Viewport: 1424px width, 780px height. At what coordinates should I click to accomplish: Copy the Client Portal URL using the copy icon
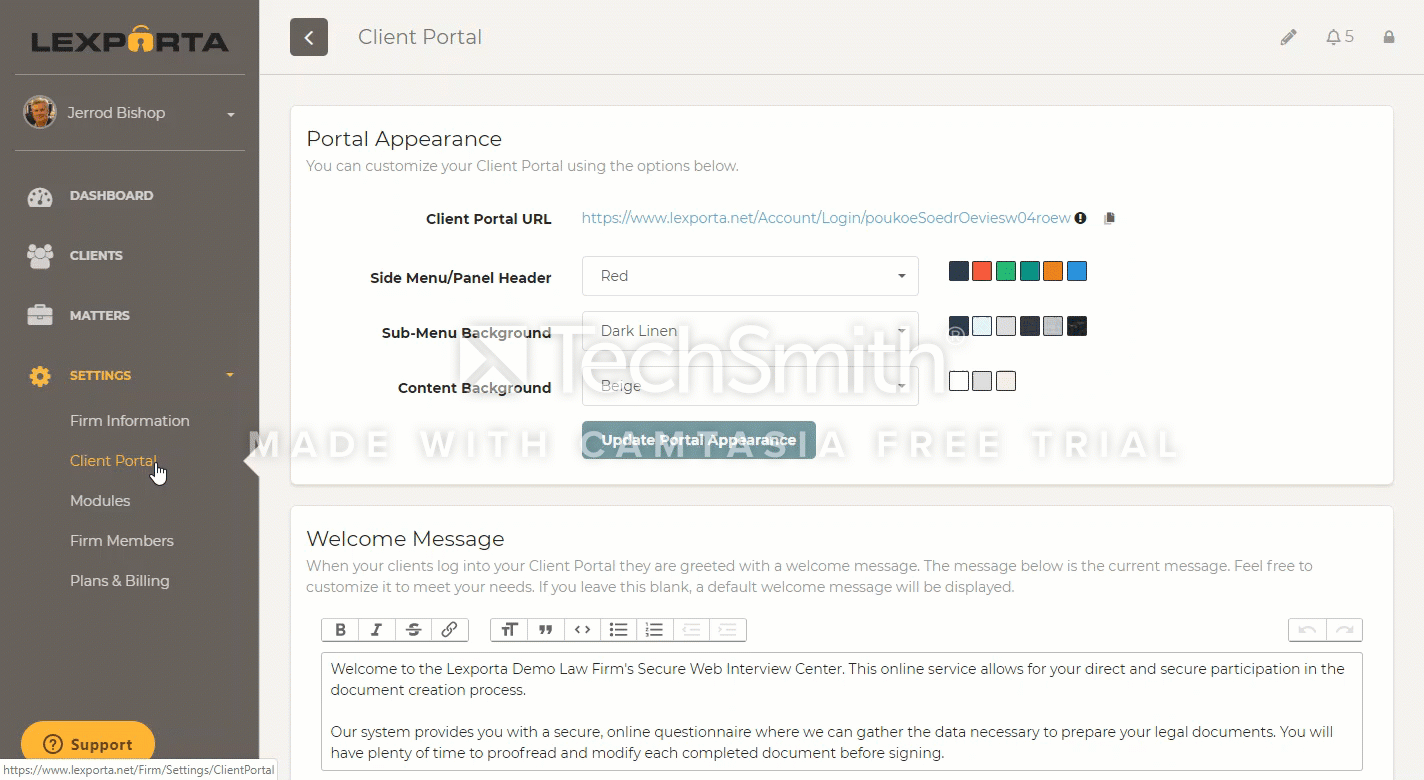click(1109, 218)
